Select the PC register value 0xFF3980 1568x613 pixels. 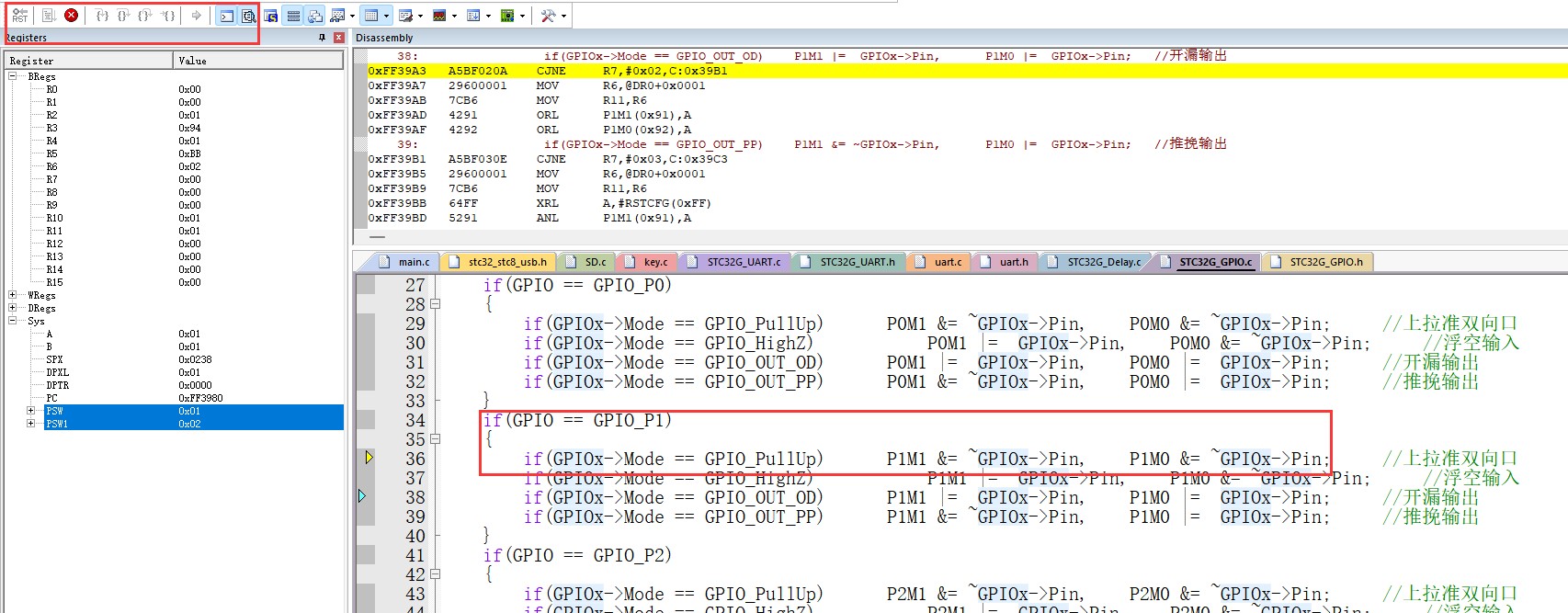tap(200, 398)
